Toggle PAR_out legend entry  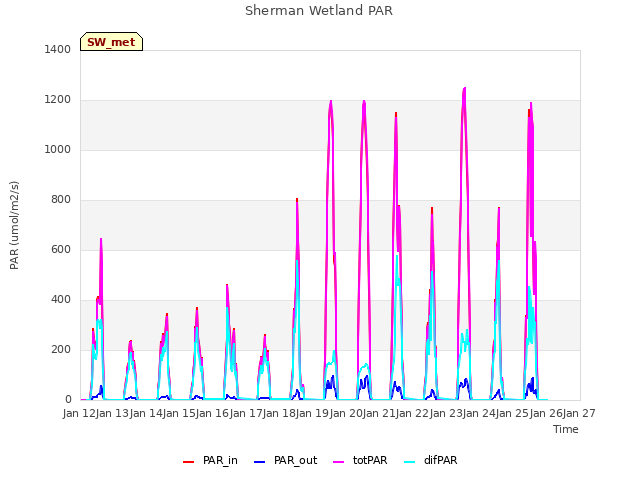(285, 460)
